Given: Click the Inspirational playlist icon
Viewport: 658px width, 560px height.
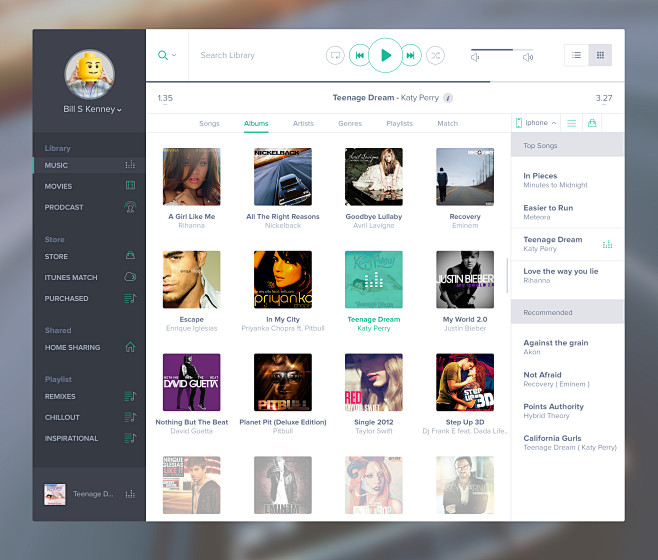Looking at the screenshot, I should coord(131,438).
